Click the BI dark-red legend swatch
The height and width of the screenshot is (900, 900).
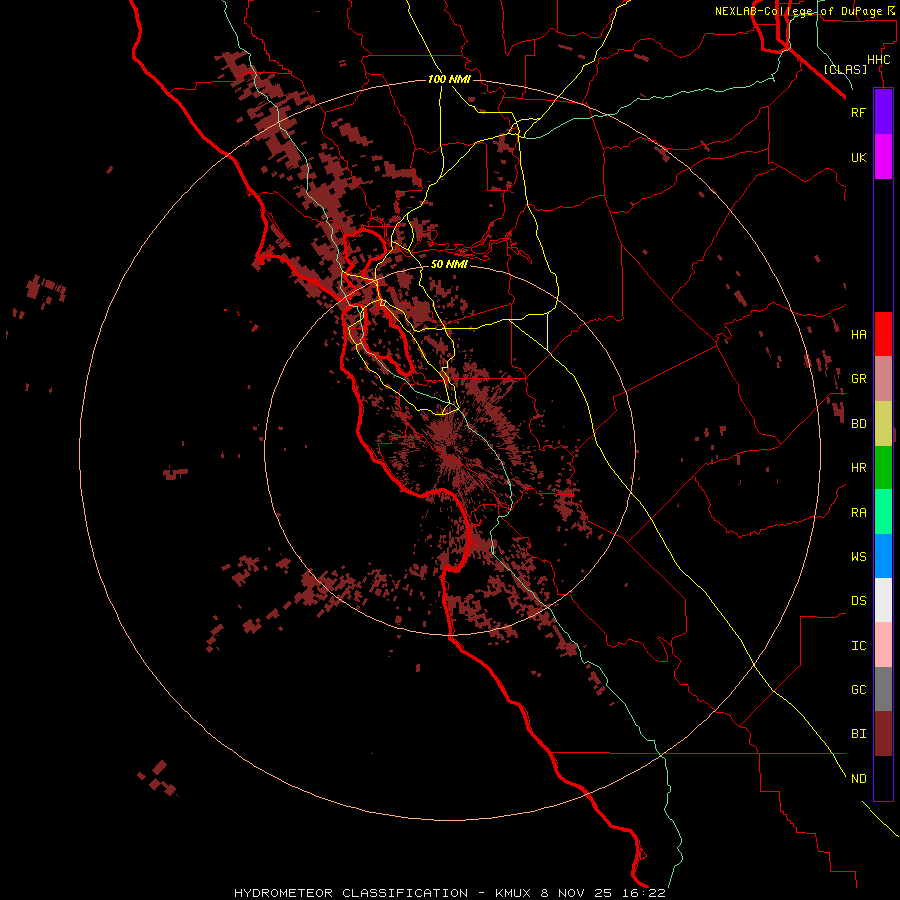pos(883,734)
